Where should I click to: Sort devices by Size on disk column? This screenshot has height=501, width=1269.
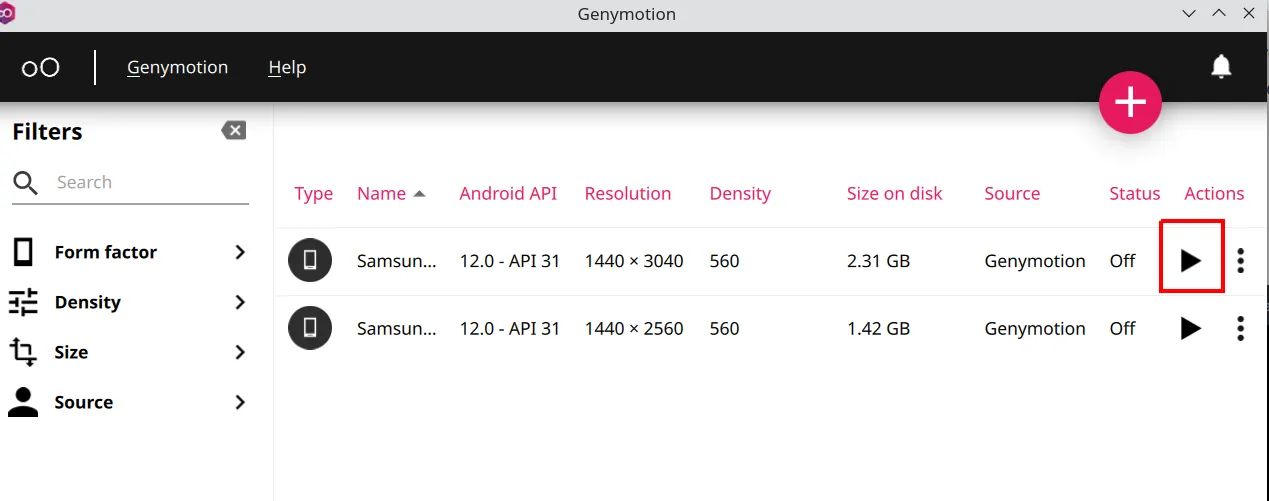[894, 193]
